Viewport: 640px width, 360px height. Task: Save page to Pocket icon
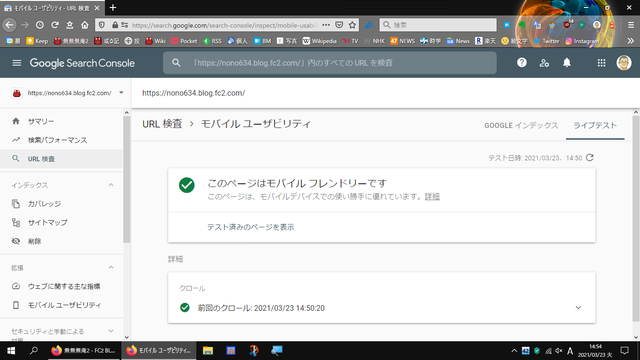tap(339, 25)
